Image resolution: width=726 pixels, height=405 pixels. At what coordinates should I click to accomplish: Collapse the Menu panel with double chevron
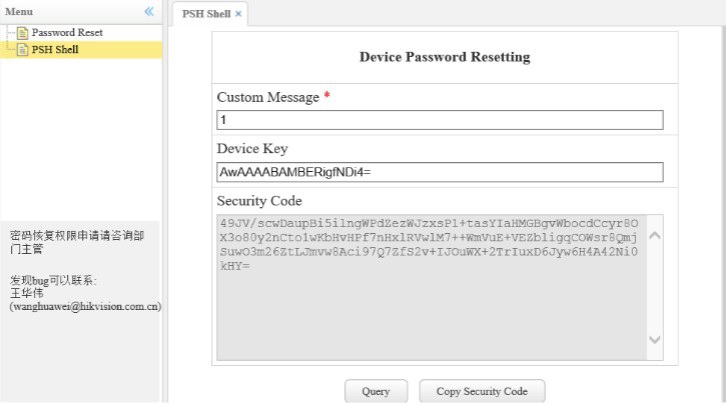(x=149, y=11)
